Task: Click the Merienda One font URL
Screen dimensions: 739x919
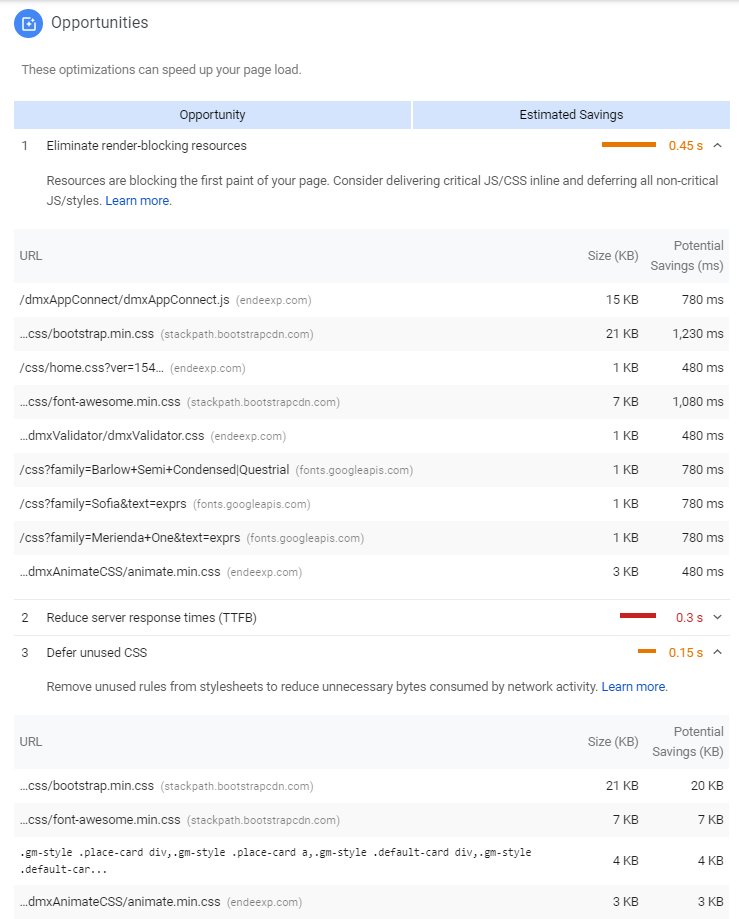Action: coord(130,538)
